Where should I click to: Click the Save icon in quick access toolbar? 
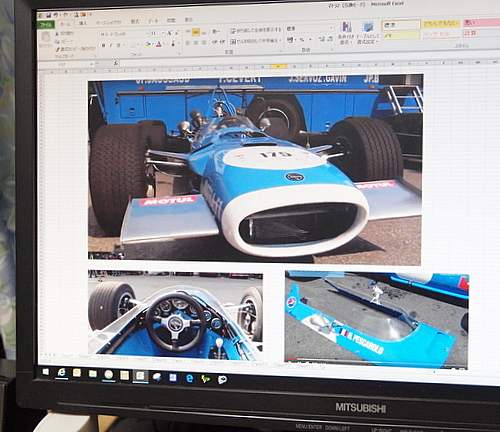[48, 15]
